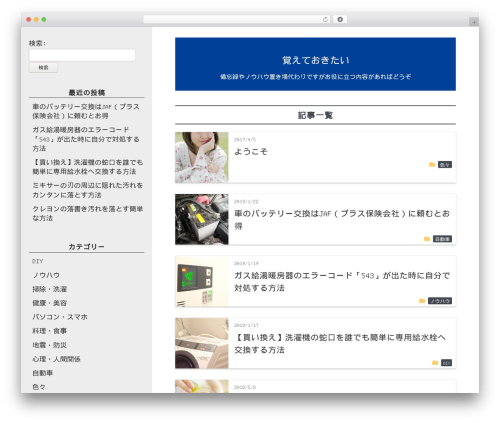Open the ようこそ article title
500x423 pixels.
(251, 152)
